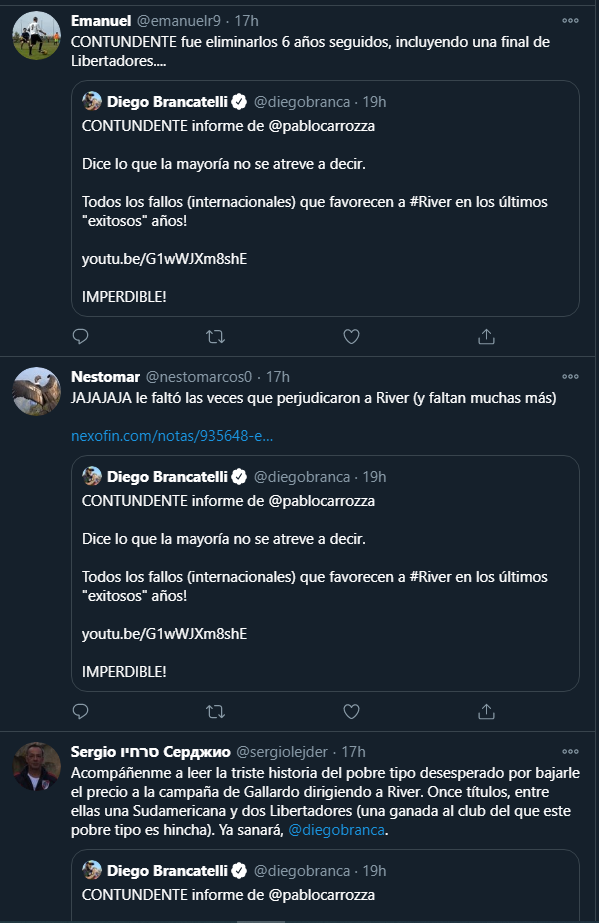Open the 17h timestamp on Sergio's tweet

[x=354, y=752]
